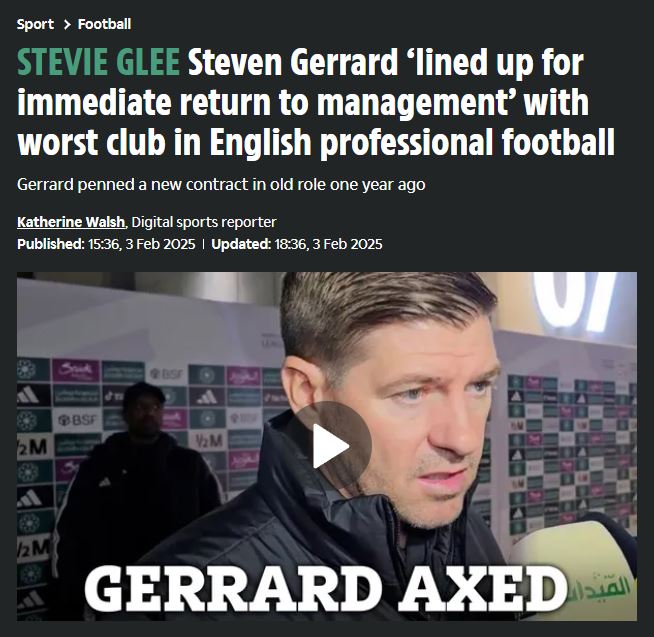654x637 pixels.
Task: Play the Gerrard interview video
Action: coord(330,446)
